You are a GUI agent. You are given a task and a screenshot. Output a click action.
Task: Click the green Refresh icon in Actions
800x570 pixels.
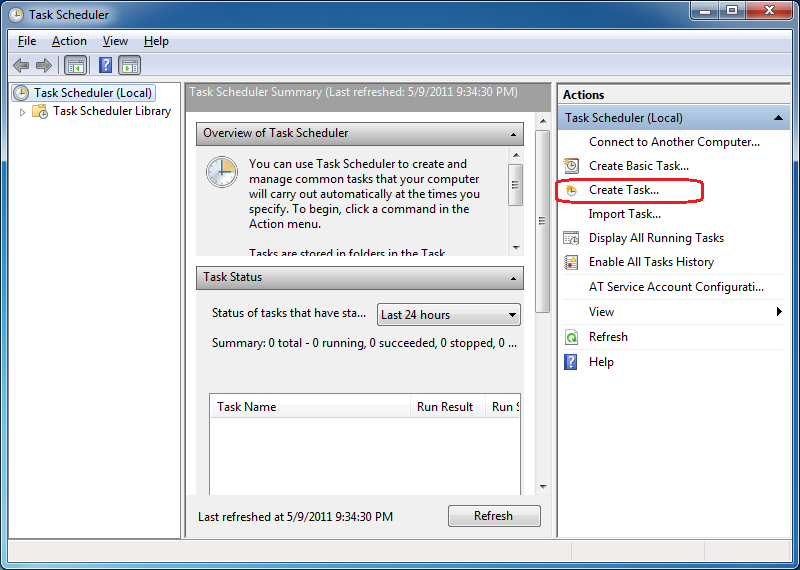[x=571, y=337]
